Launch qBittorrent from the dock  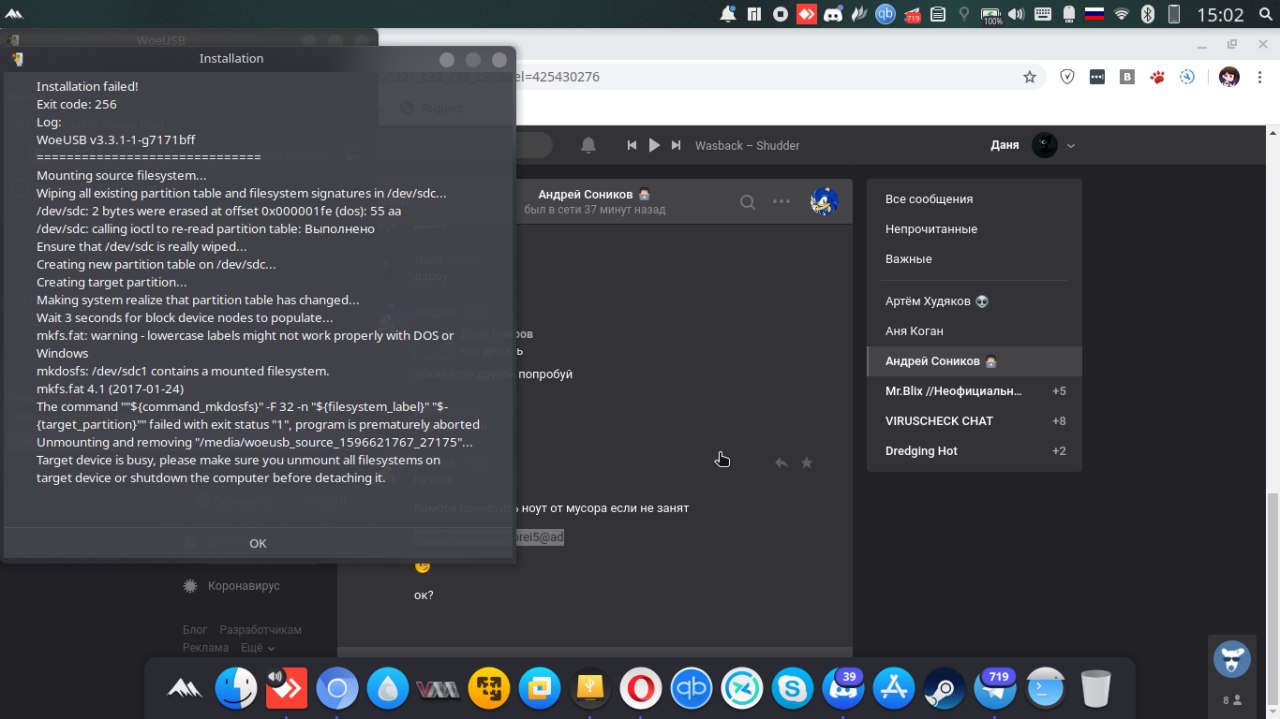[691, 688]
